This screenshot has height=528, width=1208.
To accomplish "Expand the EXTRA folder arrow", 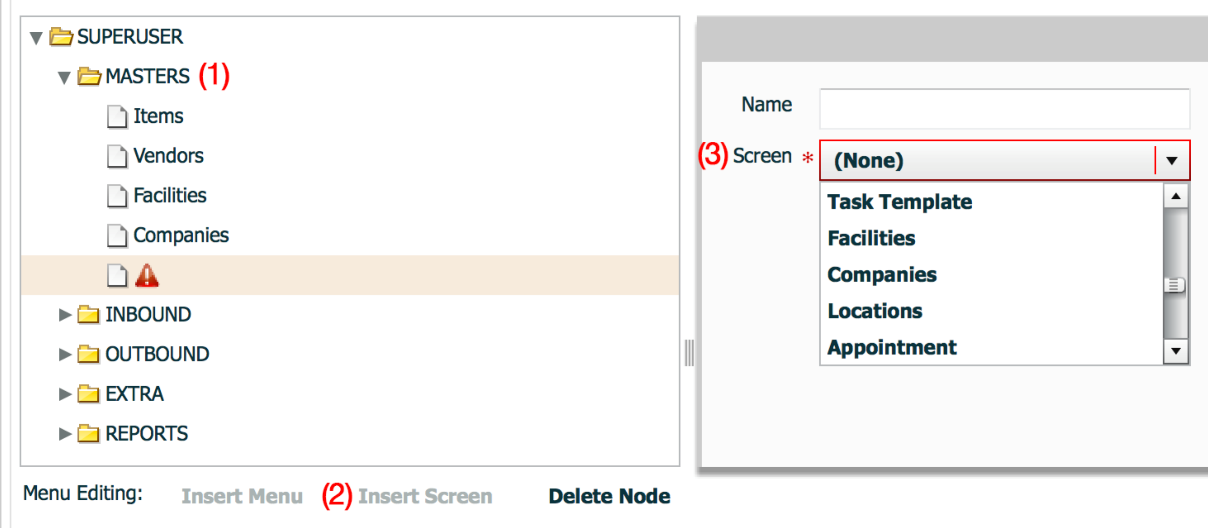I will 65,394.
